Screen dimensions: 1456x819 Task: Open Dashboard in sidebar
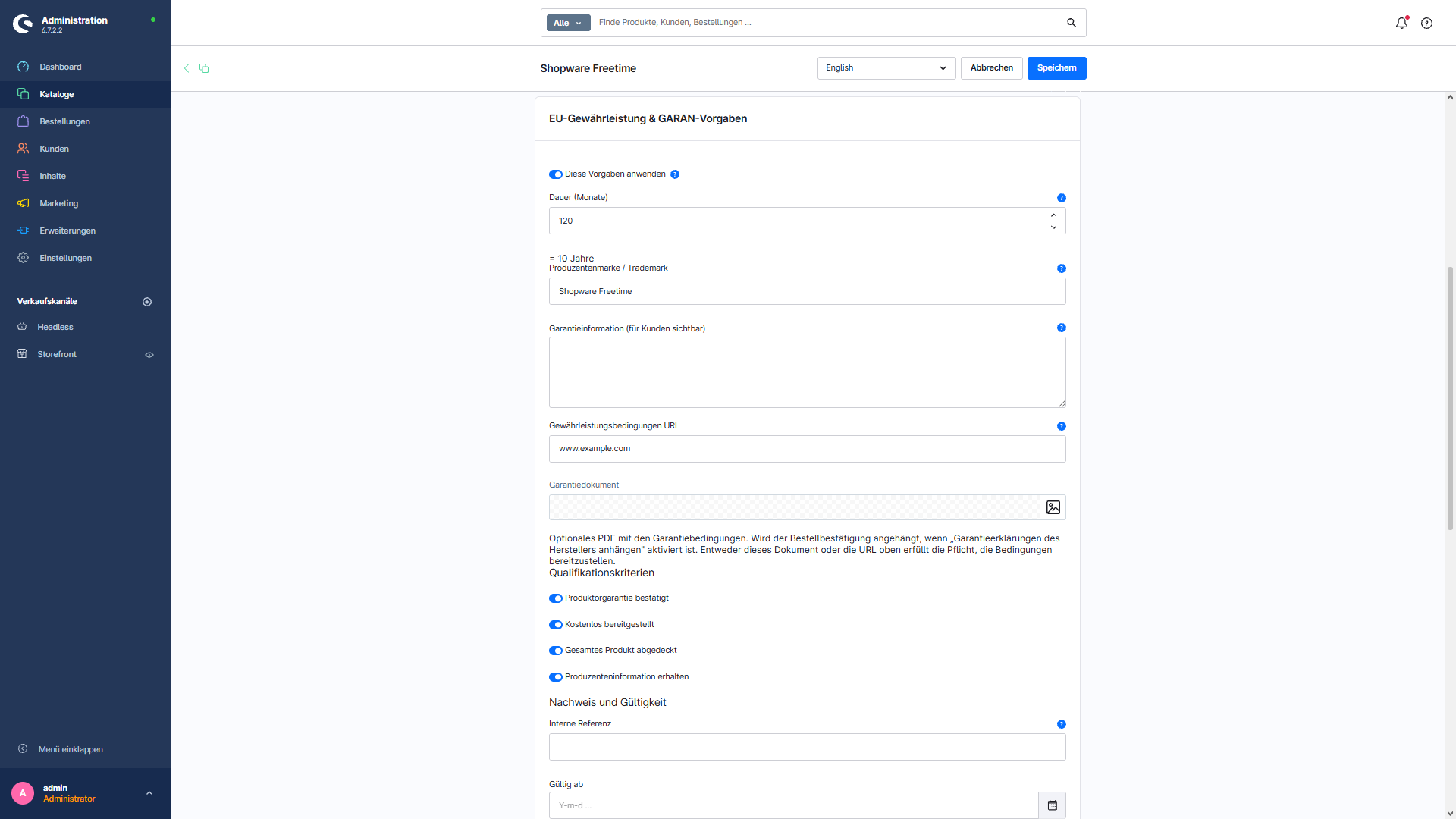(x=85, y=67)
